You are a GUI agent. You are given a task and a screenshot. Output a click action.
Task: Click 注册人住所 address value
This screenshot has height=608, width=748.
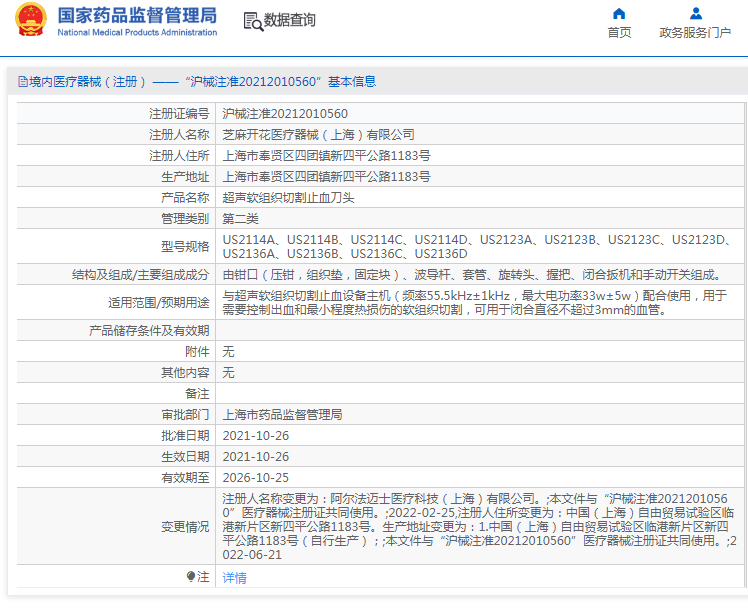click(x=326, y=155)
